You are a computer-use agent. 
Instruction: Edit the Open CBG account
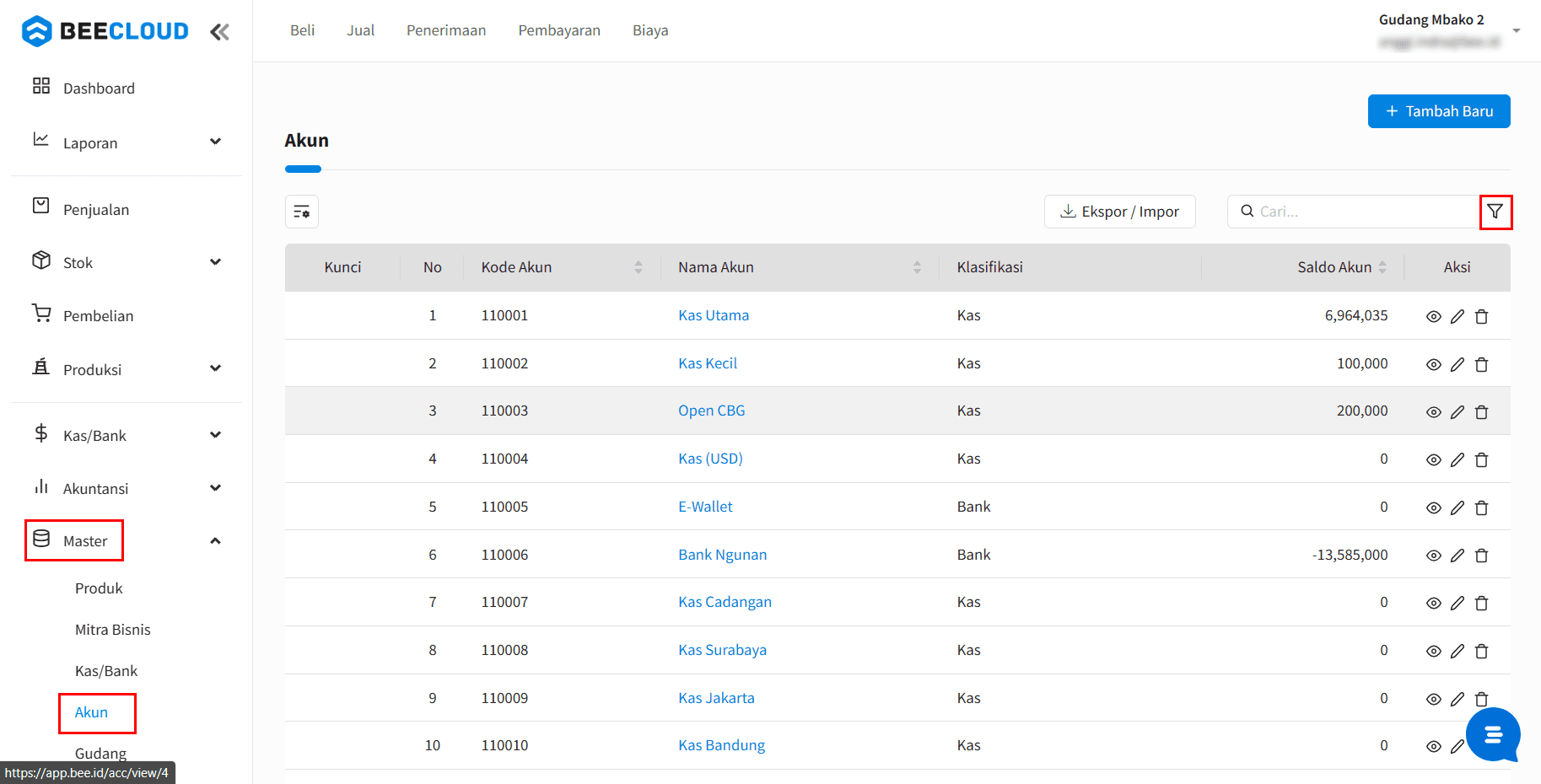[x=1457, y=411]
